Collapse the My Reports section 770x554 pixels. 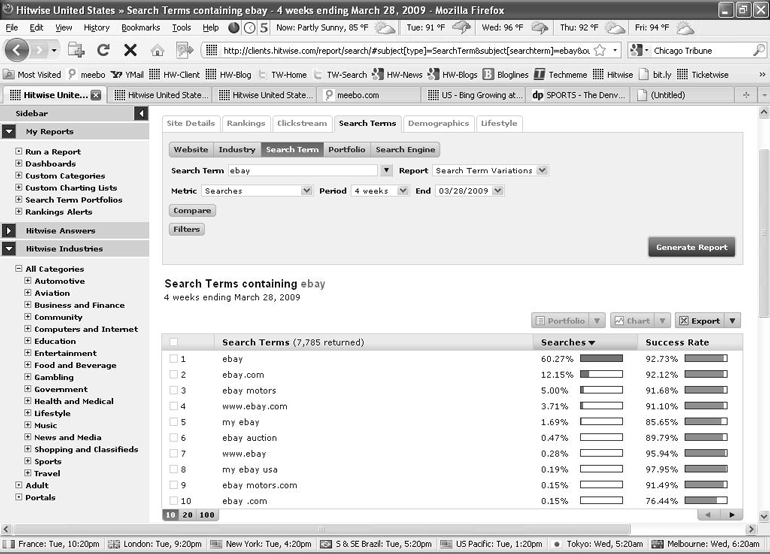pos(8,132)
